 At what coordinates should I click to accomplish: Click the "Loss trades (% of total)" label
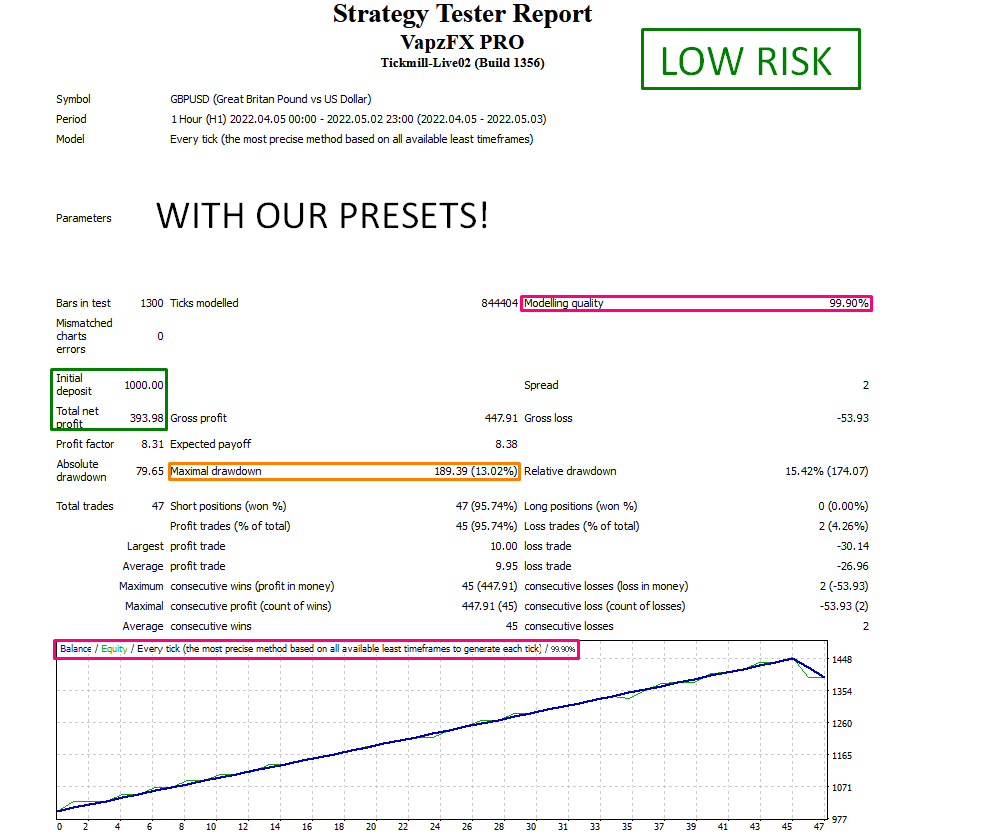[x=582, y=526]
